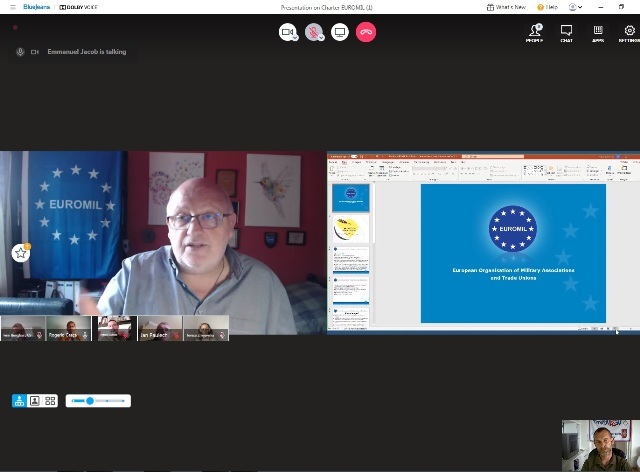Open the hamburger menu beside BlueJeans logo

click(12, 7)
